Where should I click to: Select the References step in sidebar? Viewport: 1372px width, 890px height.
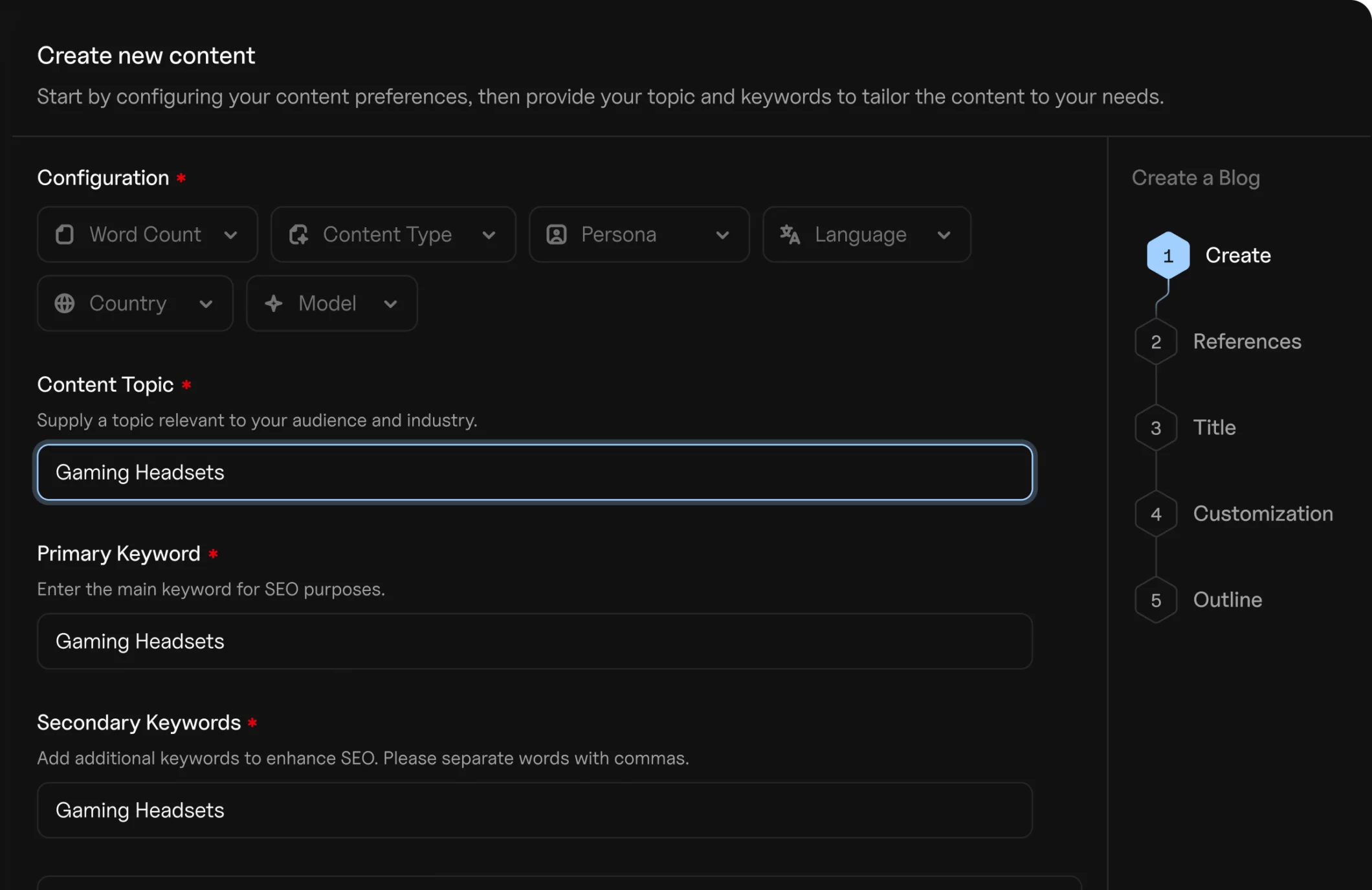(x=1247, y=341)
